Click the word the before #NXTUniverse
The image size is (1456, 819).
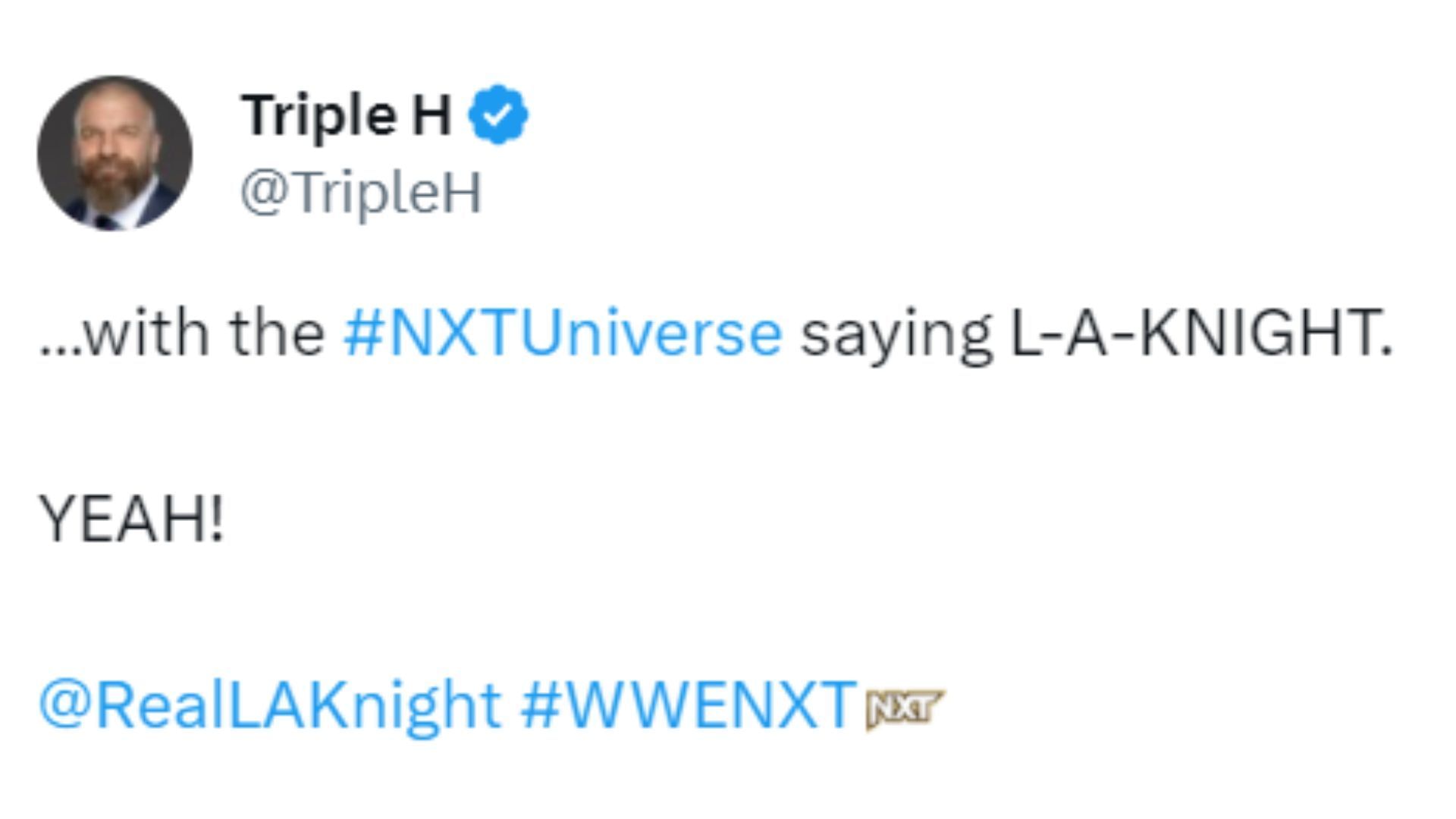[278, 333]
